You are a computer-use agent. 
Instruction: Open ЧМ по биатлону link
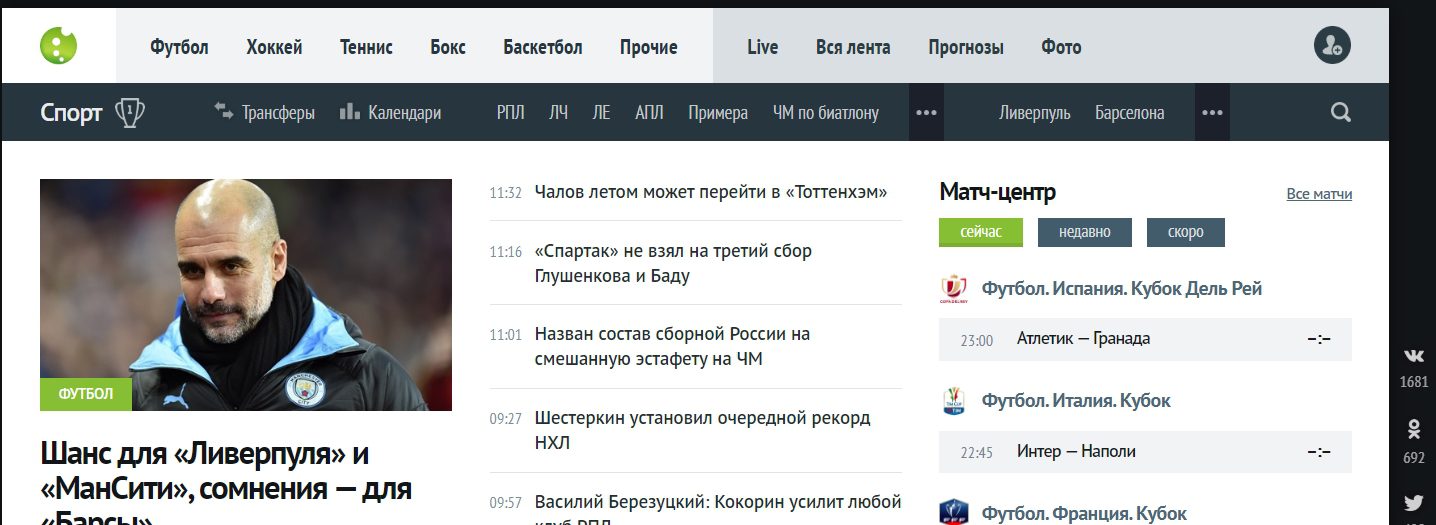[826, 113]
